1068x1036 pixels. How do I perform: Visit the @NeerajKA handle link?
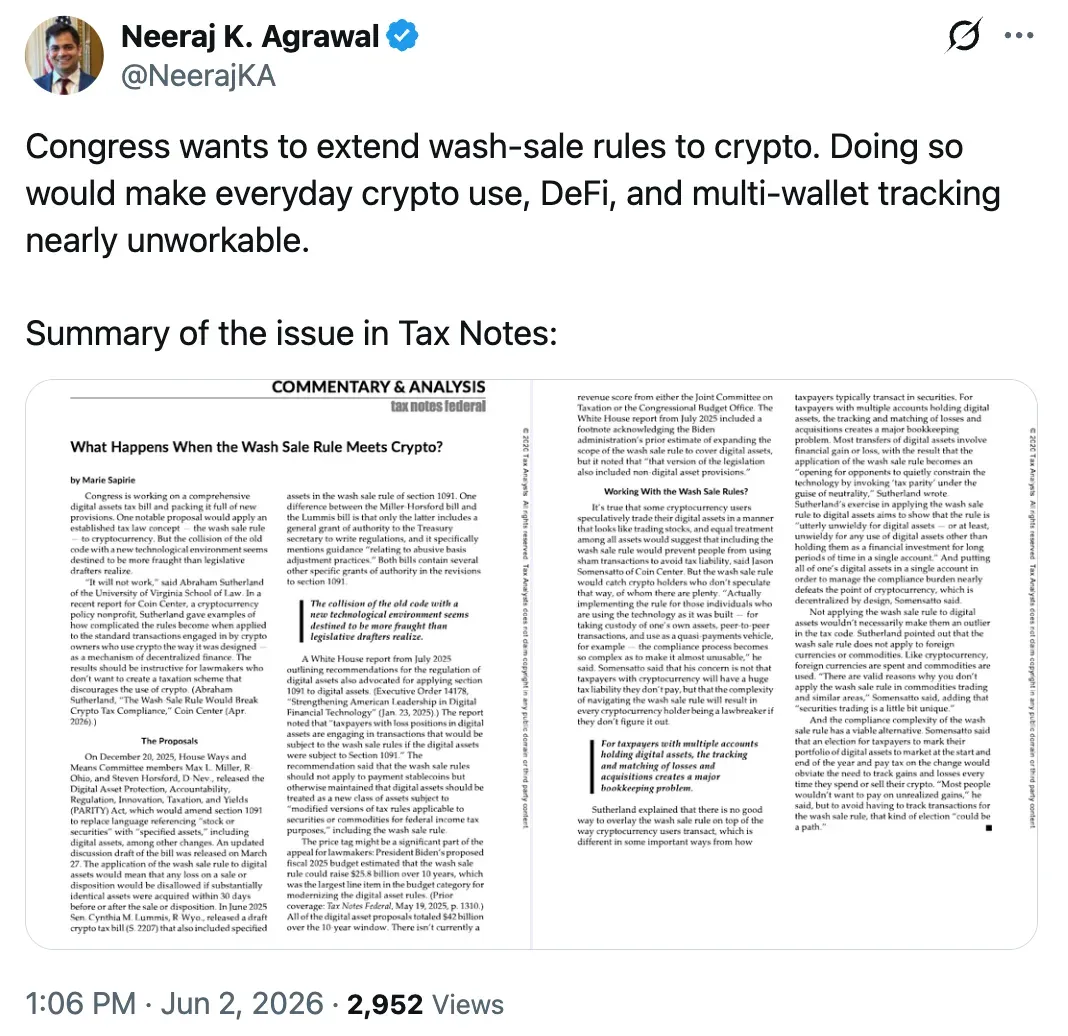point(198,76)
